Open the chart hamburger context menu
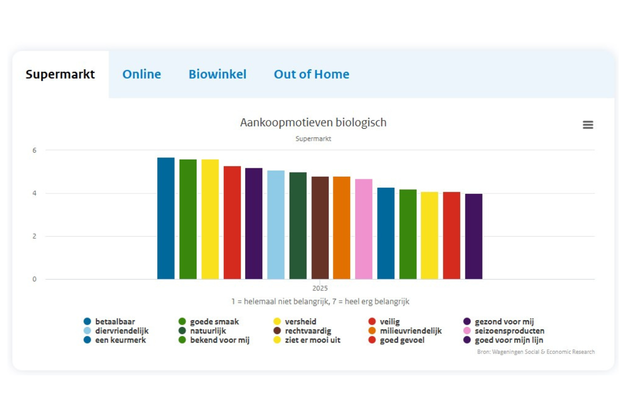 (x=588, y=125)
